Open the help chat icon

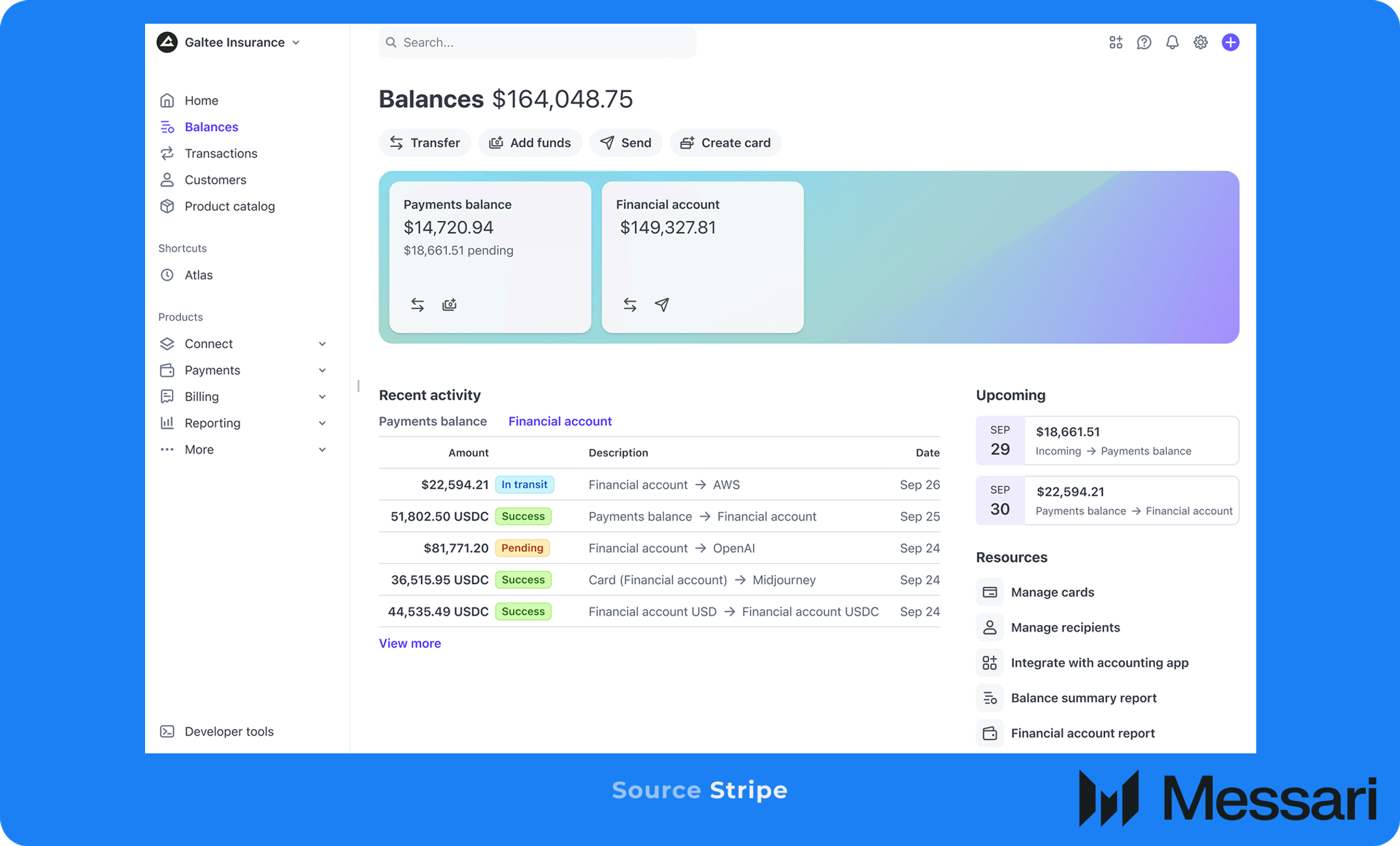tap(1144, 42)
